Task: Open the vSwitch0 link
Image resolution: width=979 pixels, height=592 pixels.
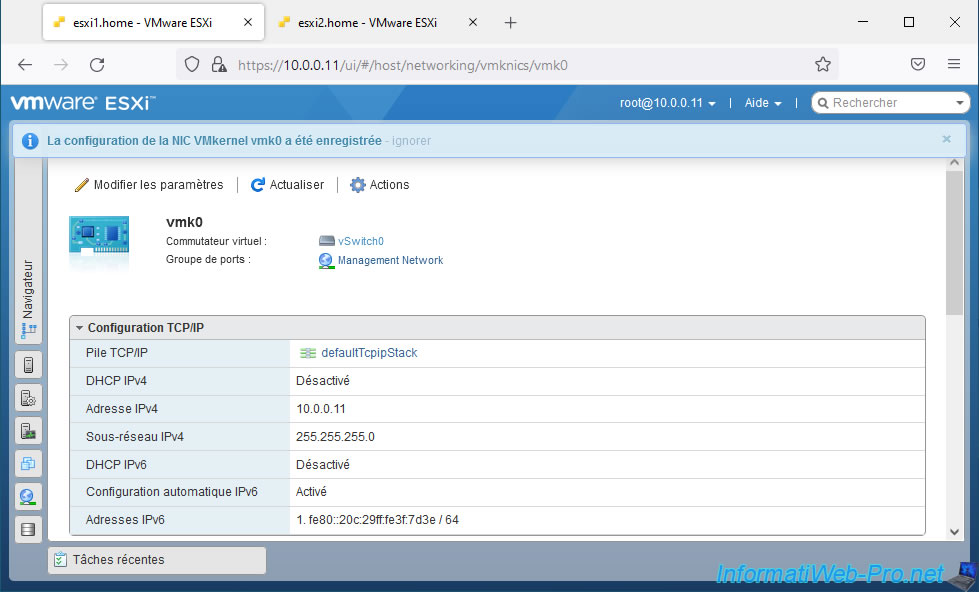Action: point(361,241)
